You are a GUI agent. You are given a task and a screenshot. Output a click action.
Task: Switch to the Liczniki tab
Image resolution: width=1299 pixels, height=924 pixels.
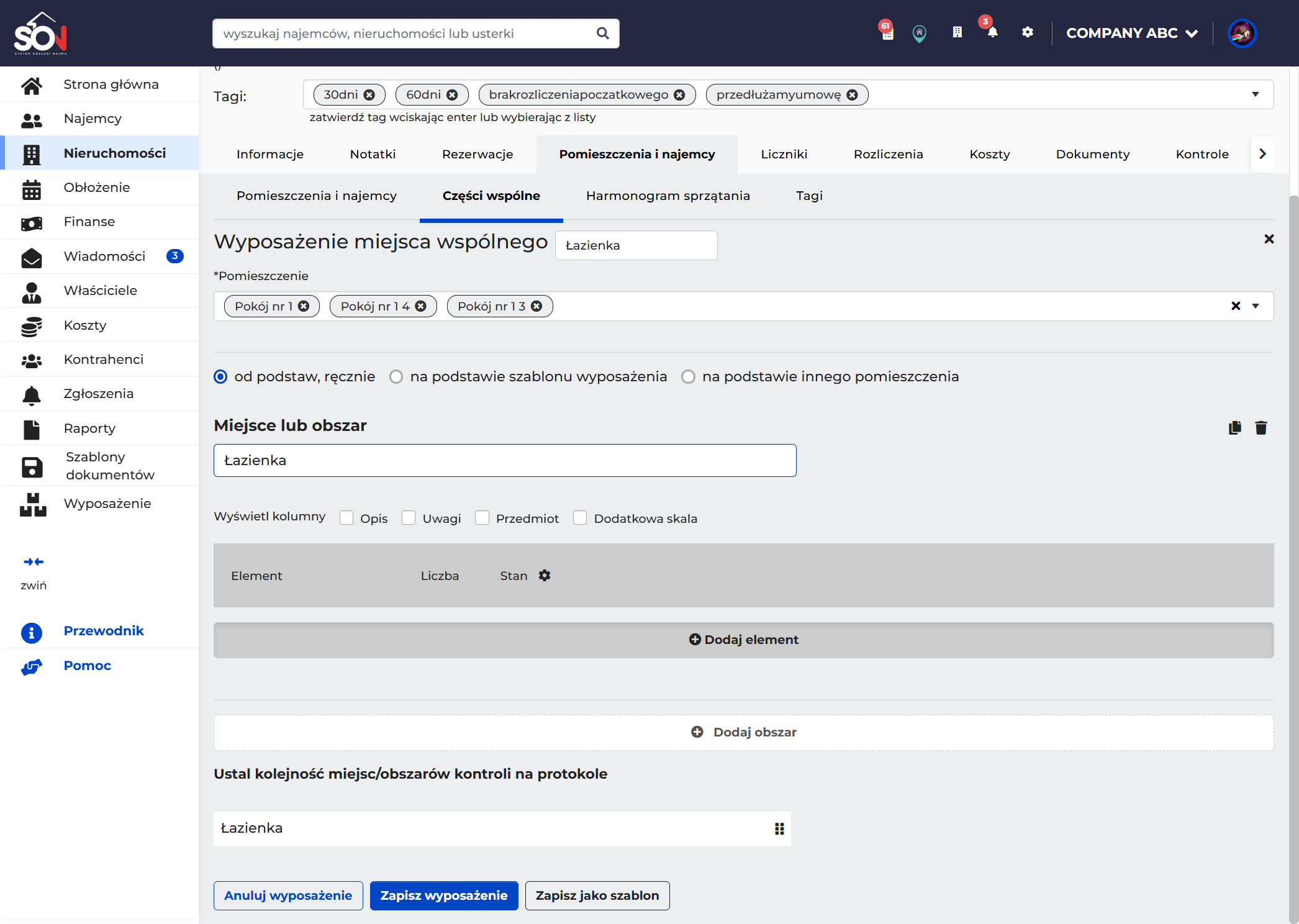pos(784,154)
